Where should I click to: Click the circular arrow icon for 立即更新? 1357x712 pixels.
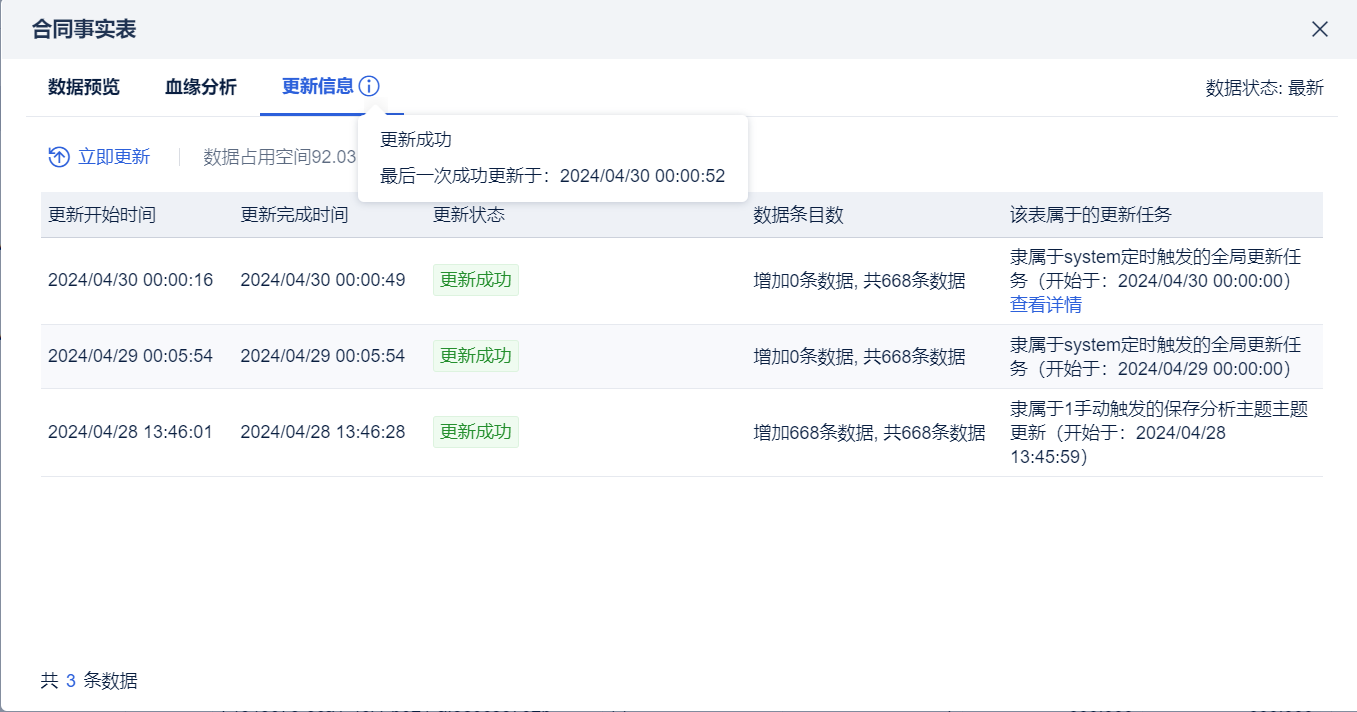[59, 157]
